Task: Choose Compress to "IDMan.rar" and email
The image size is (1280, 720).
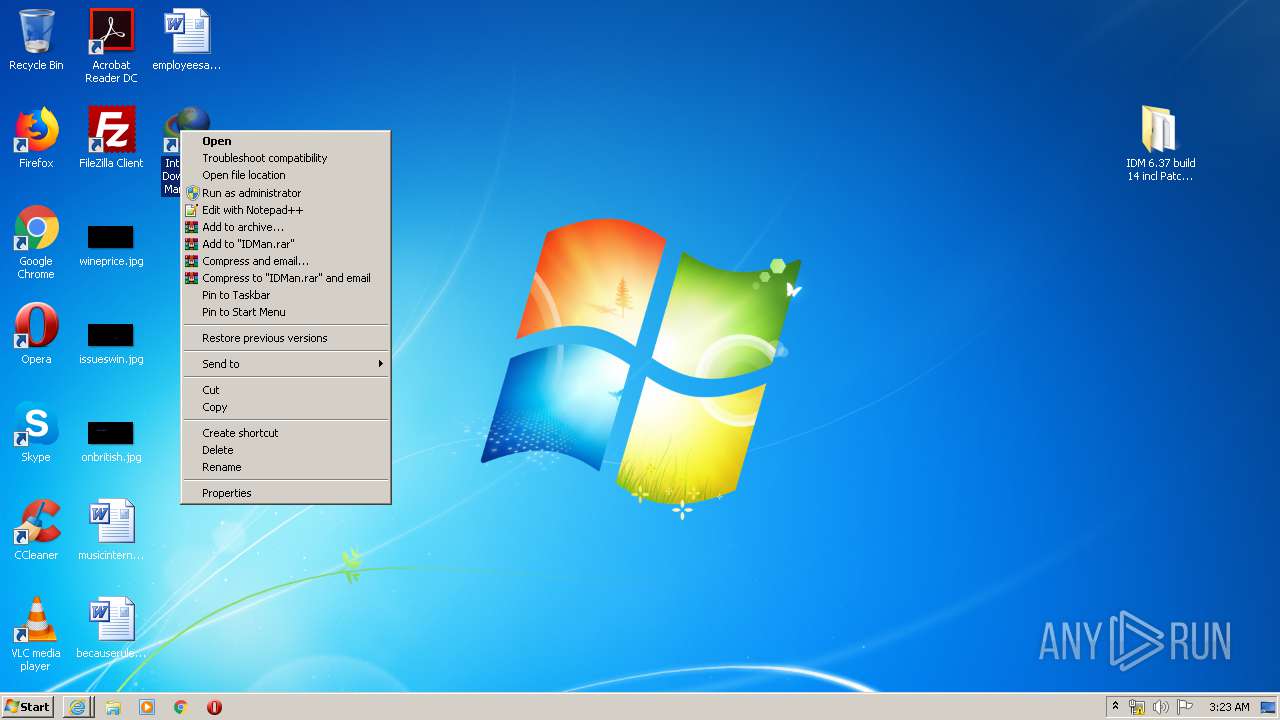Action: [x=286, y=278]
